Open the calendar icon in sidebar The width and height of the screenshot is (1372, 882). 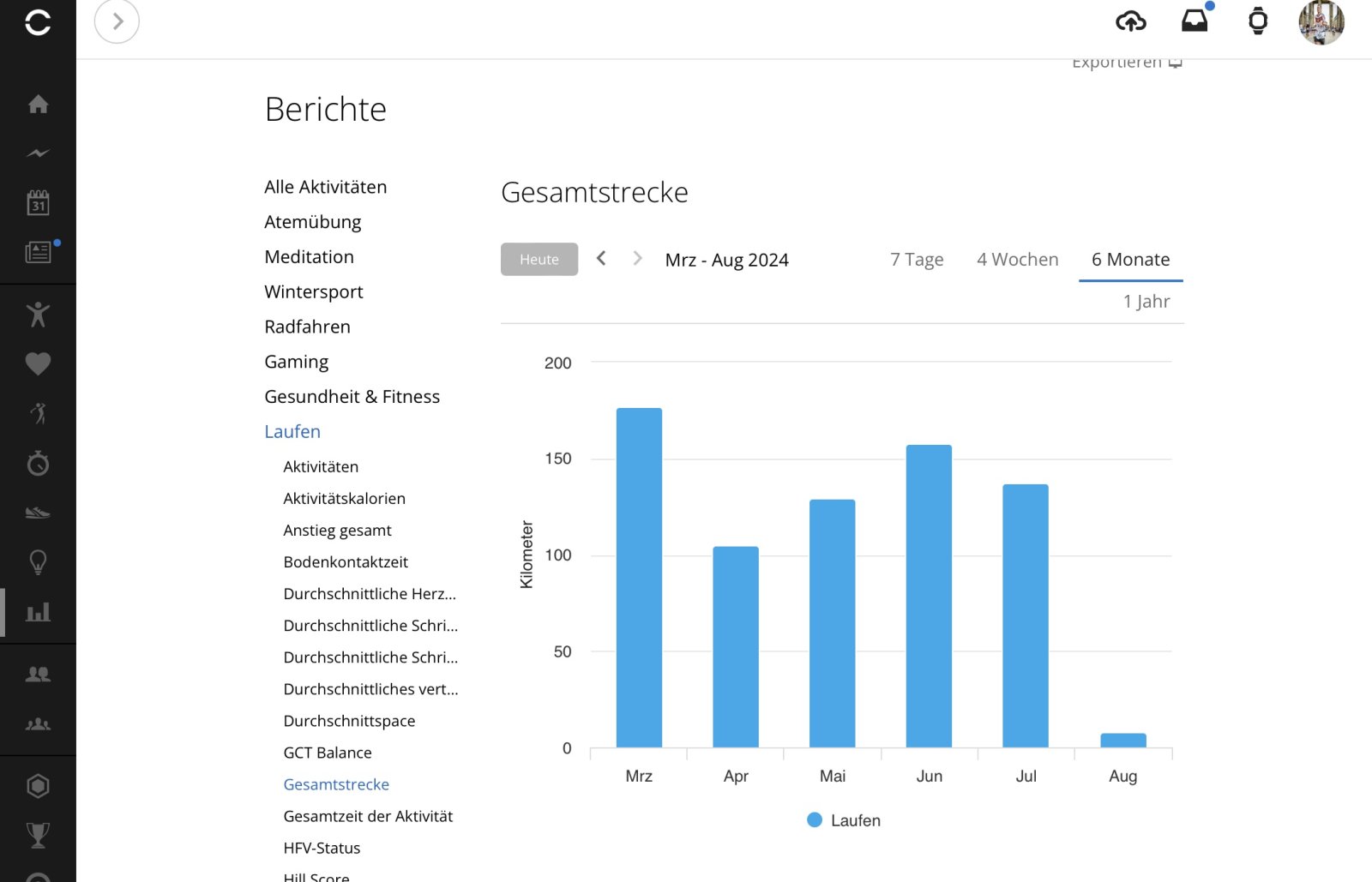point(38,203)
